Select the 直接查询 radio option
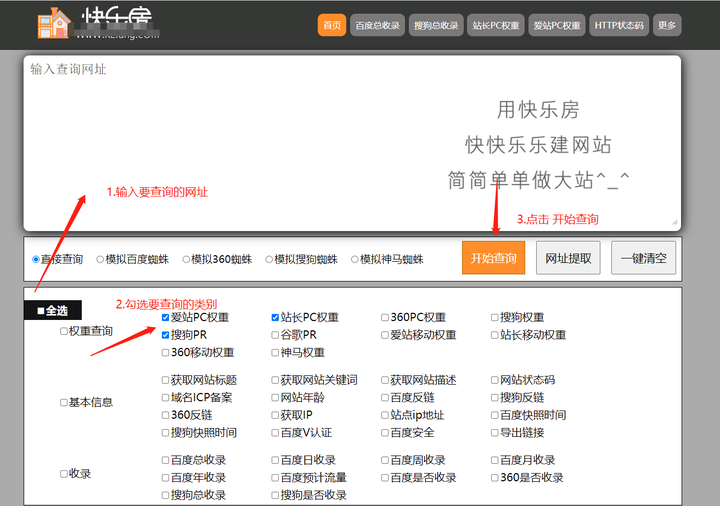The height and width of the screenshot is (506, 720). pyautogui.click(x=35, y=259)
